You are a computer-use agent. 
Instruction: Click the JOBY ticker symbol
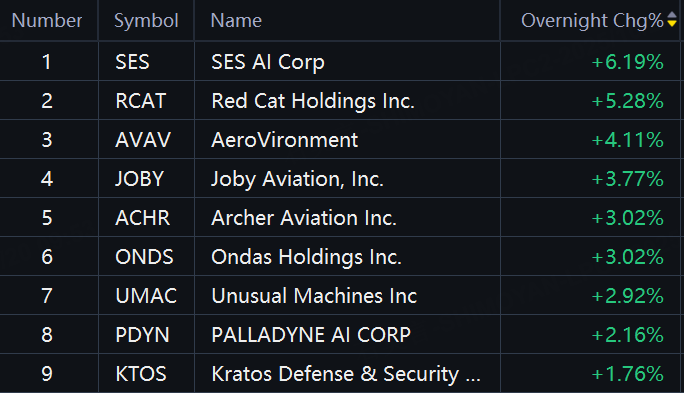(140, 179)
